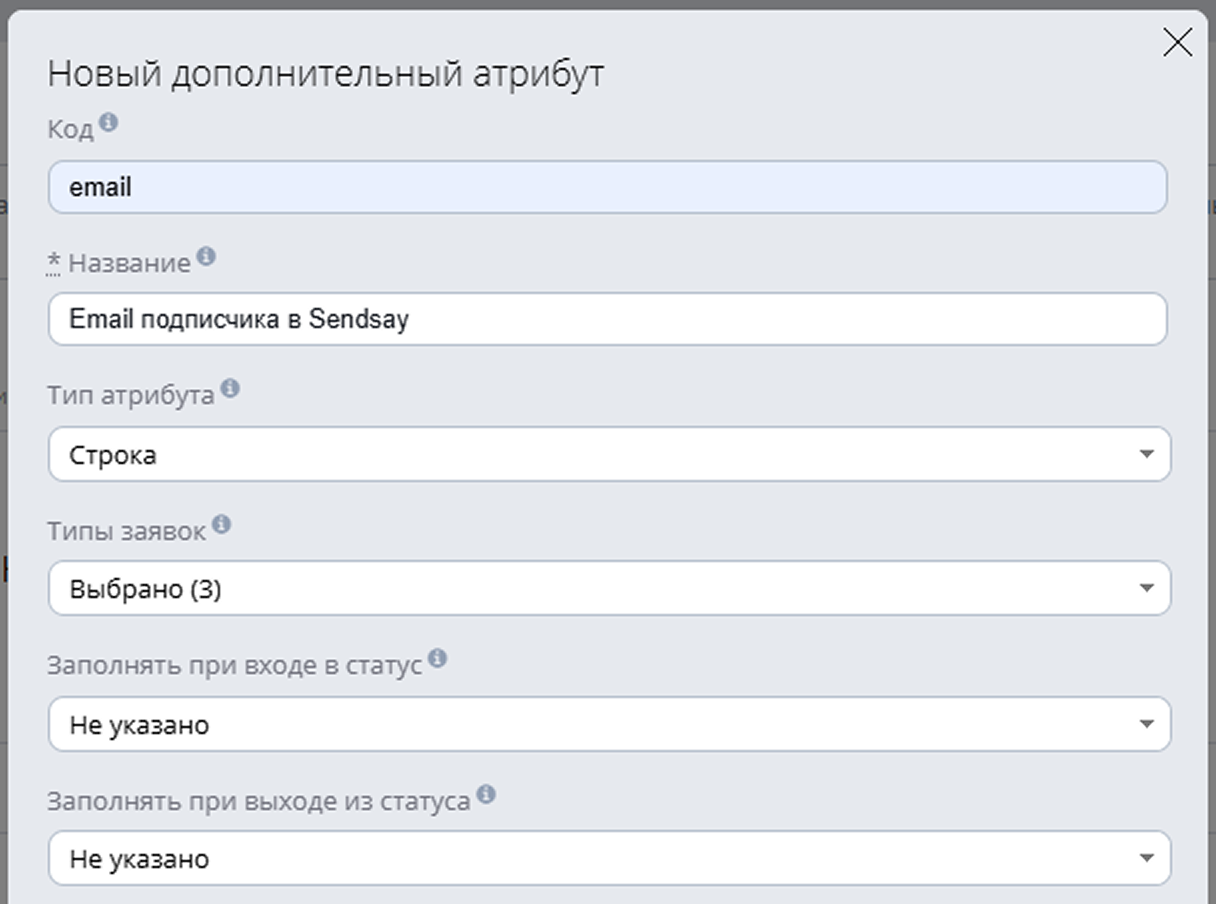
Task: Click the Тип атрибута label text
Action: (x=131, y=396)
